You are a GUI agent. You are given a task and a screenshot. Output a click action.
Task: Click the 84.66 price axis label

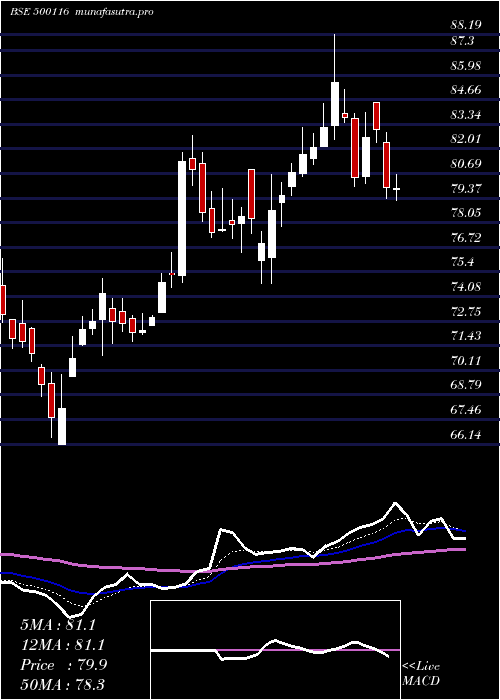(466, 91)
